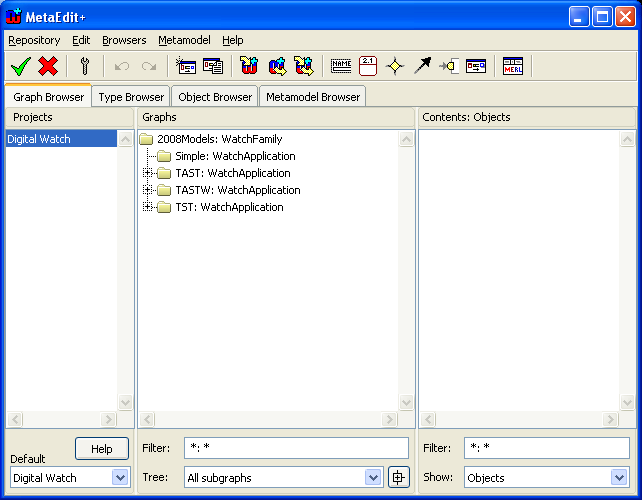This screenshot has width=642, height=500.
Task: Click the NAME property tool icon
Action: coord(341,66)
